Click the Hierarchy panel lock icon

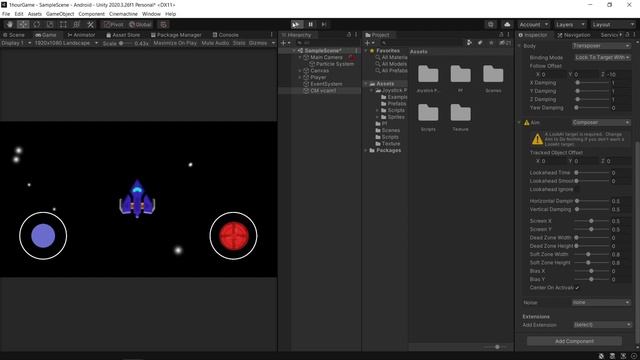349,35
